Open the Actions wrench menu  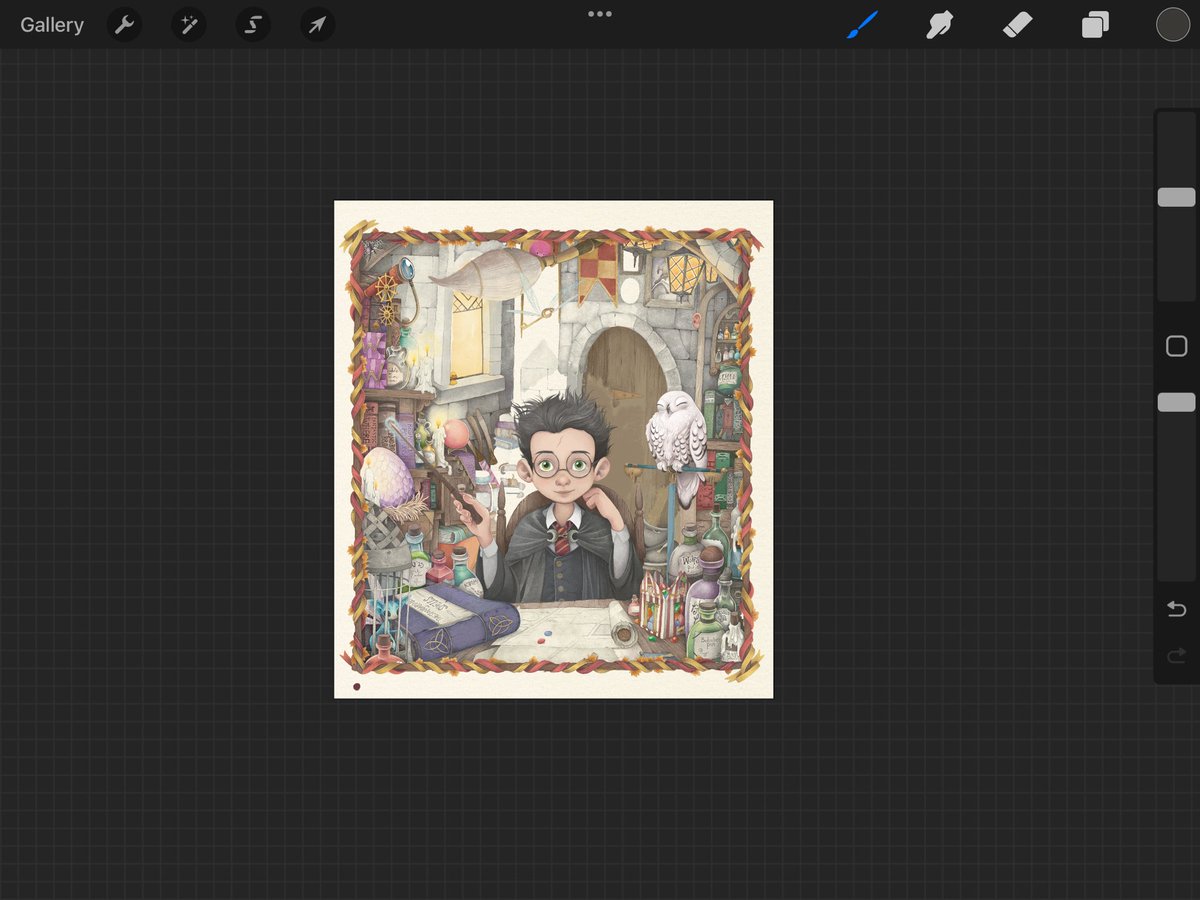pyautogui.click(x=124, y=25)
